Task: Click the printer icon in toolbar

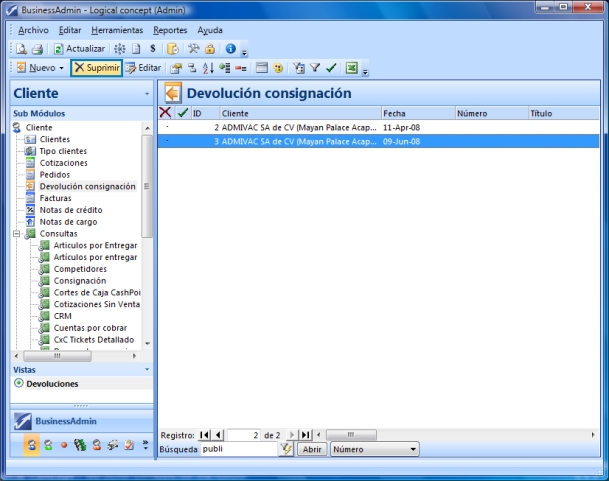Action: tap(37, 48)
